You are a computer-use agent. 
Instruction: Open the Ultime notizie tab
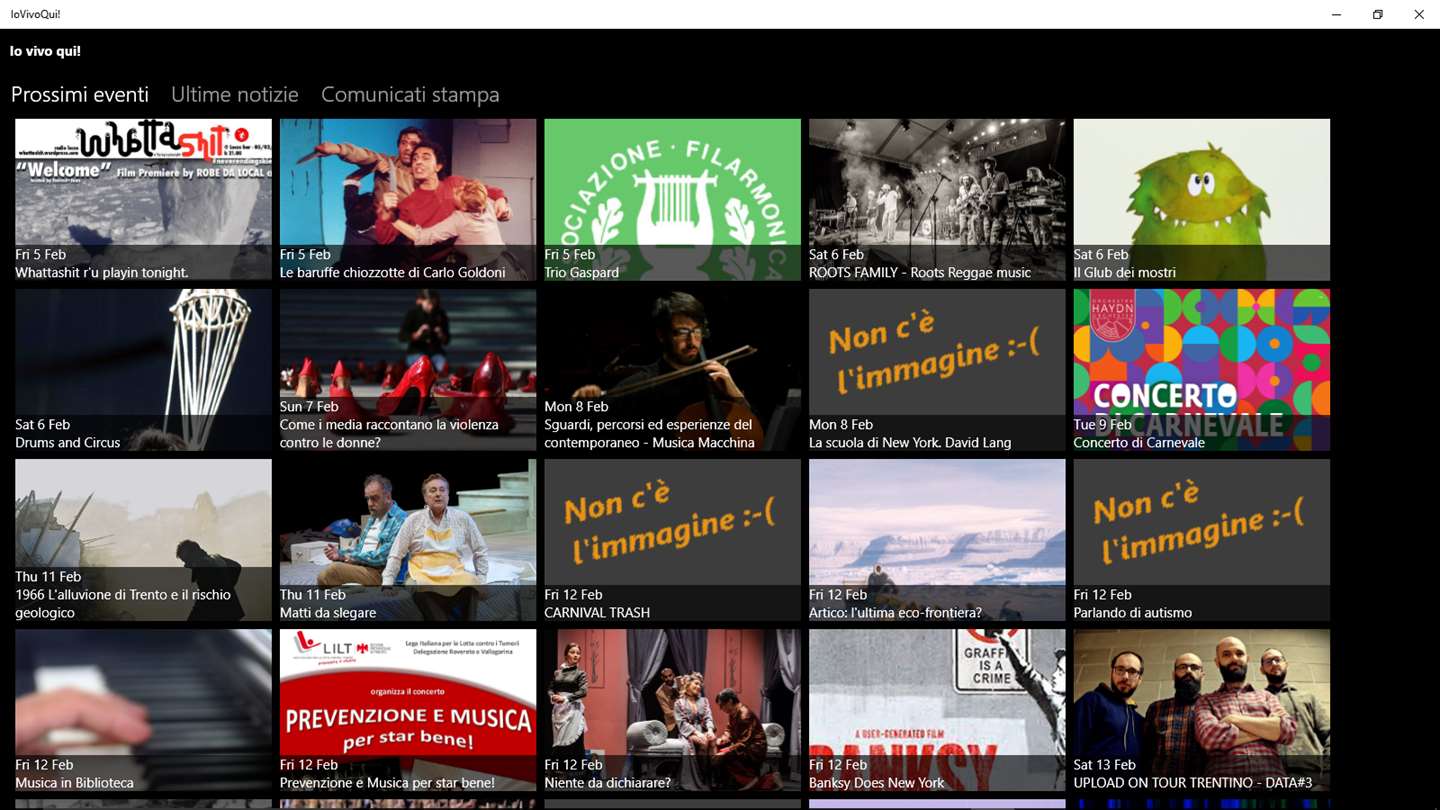[235, 94]
